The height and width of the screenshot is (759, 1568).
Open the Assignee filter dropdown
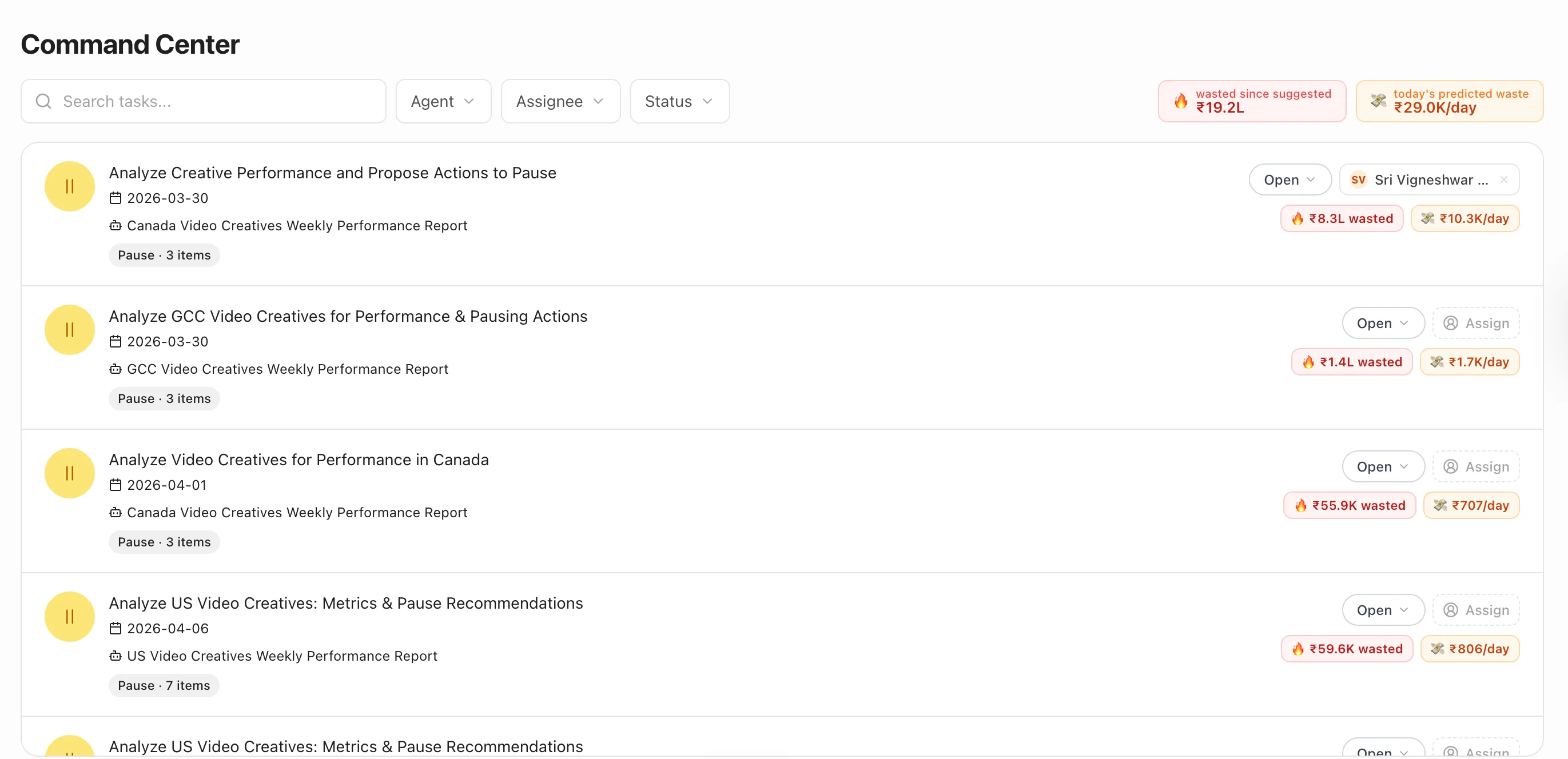560,101
